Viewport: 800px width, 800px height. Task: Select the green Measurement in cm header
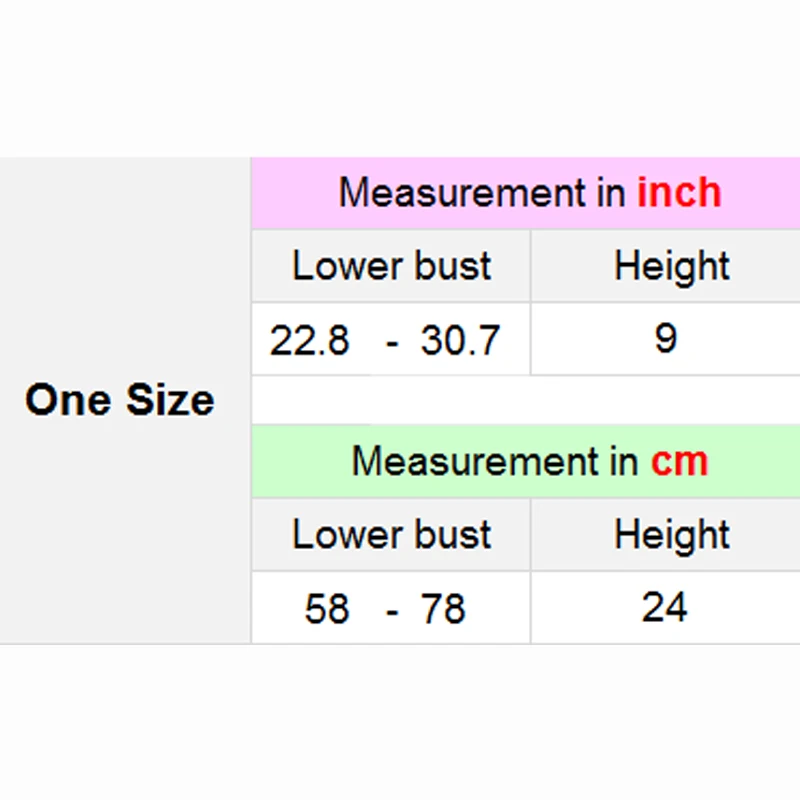coord(525,461)
